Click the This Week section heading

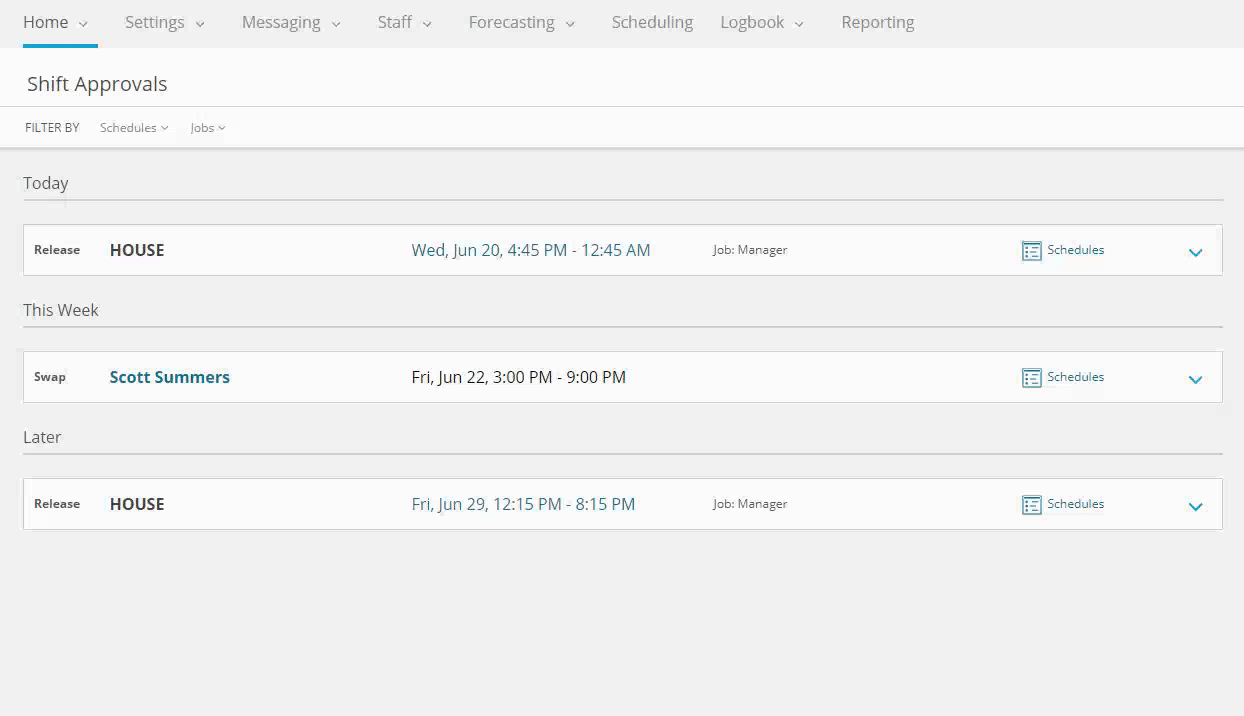[61, 310]
